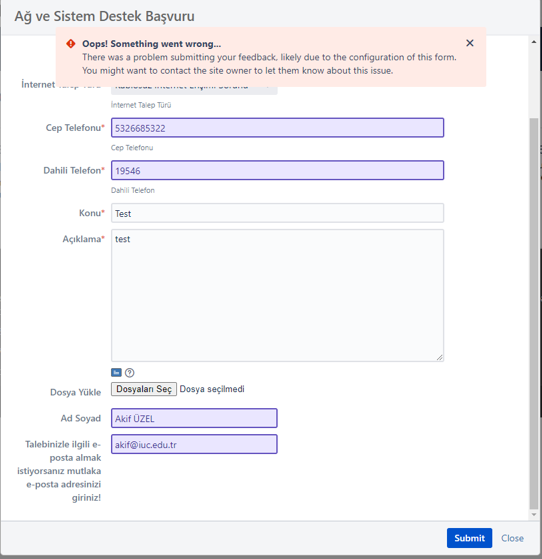Focus the Dahili Telefon input field
The image size is (542, 559).
277,170
